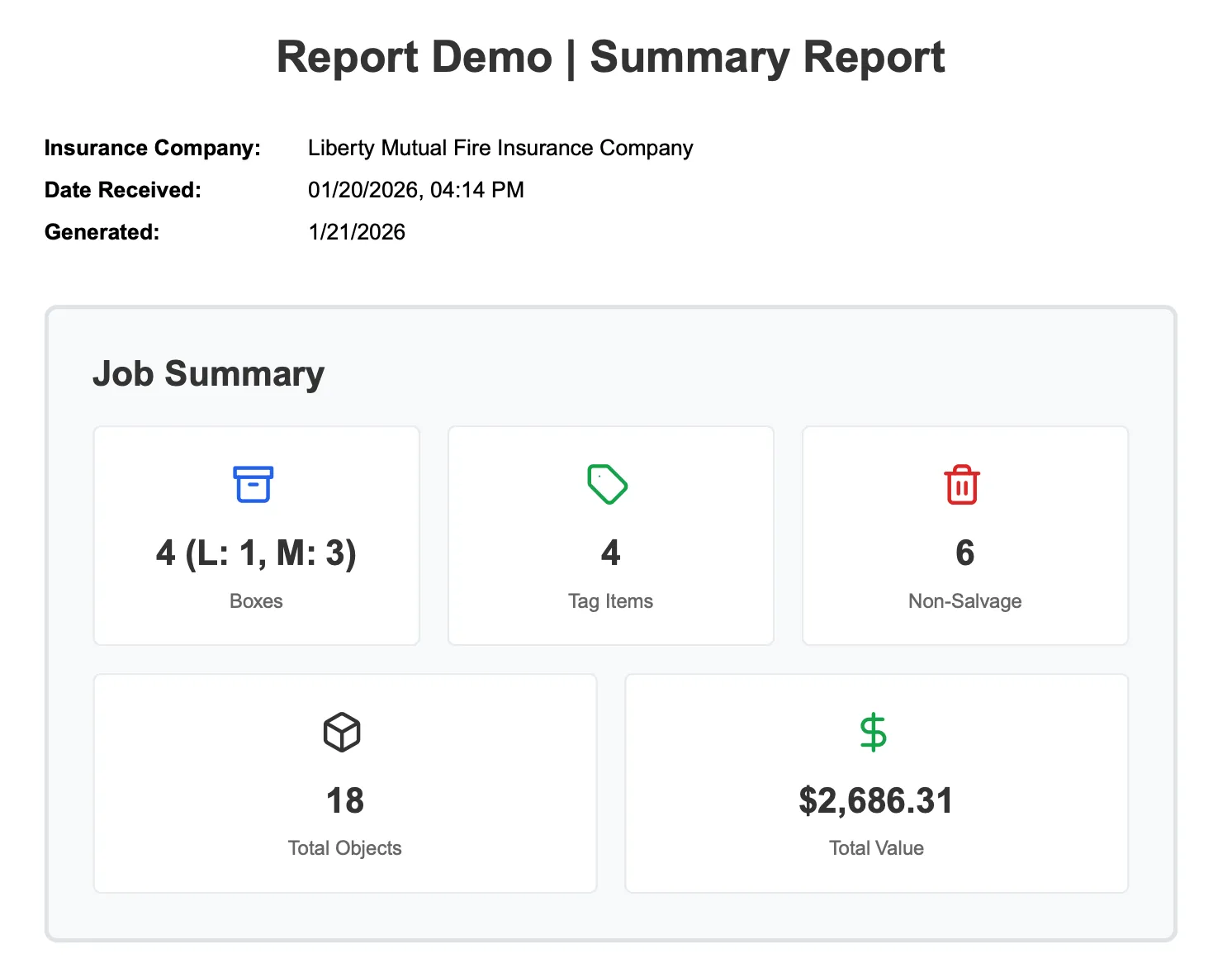Click the red trash can icon
Image resolution: width=1232 pixels, height=968 pixels.
[962, 485]
